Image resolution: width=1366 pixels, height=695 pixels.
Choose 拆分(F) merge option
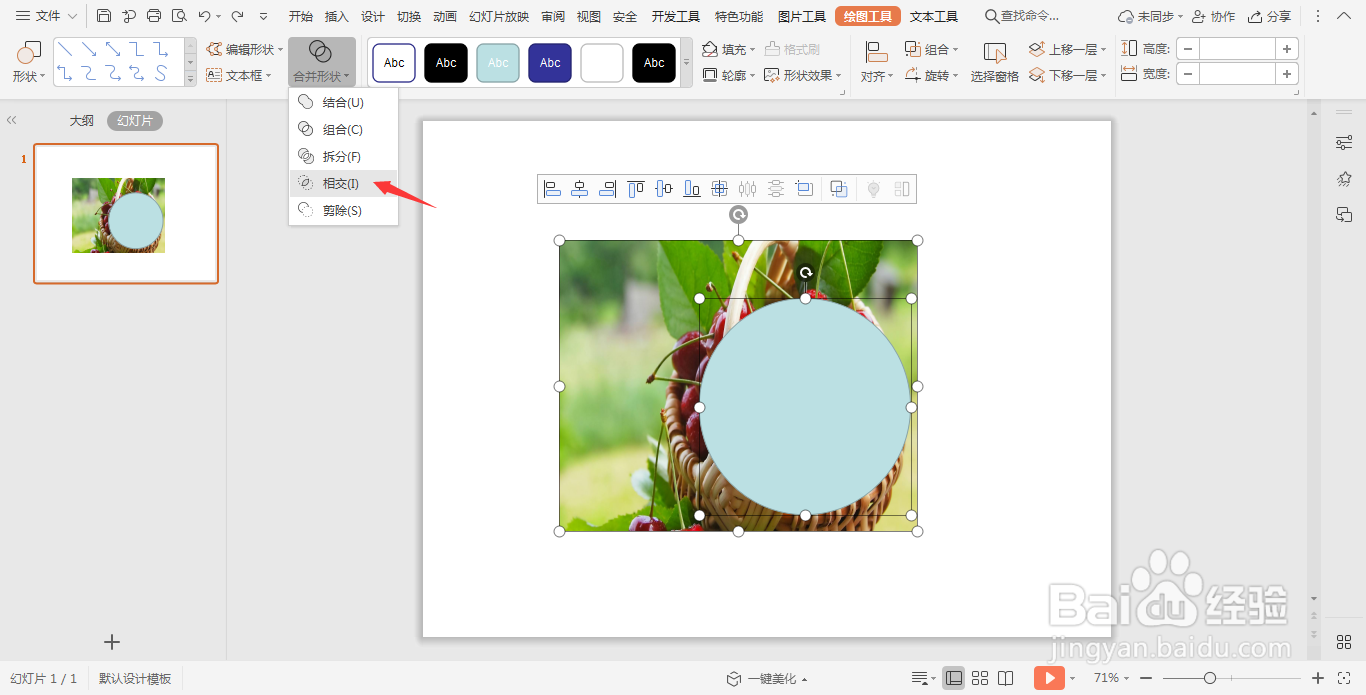(x=344, y=156)
